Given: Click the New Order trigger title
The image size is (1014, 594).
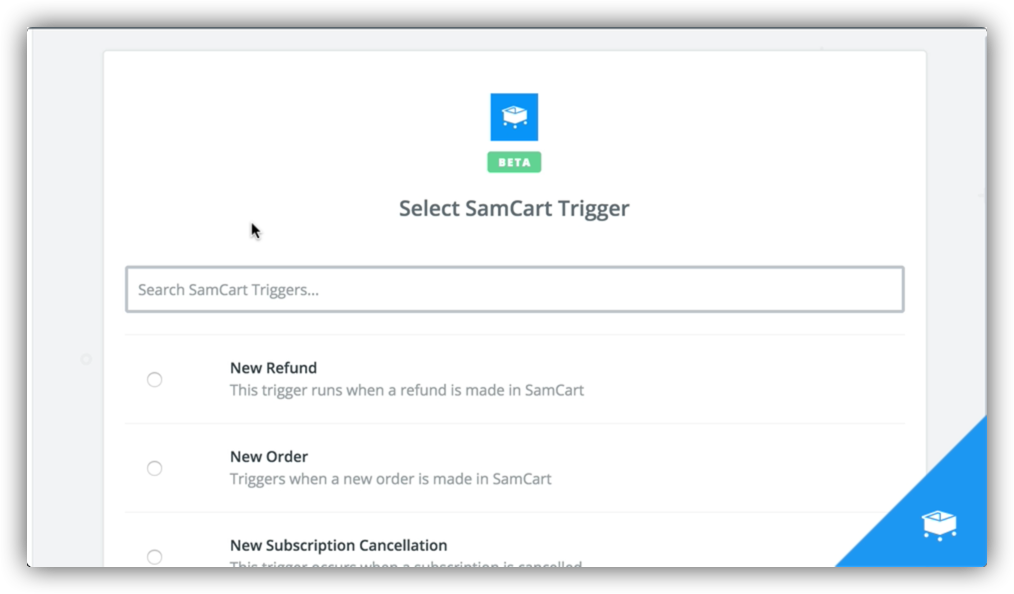Looking at the screenshot, I should (x=269, y=457).
